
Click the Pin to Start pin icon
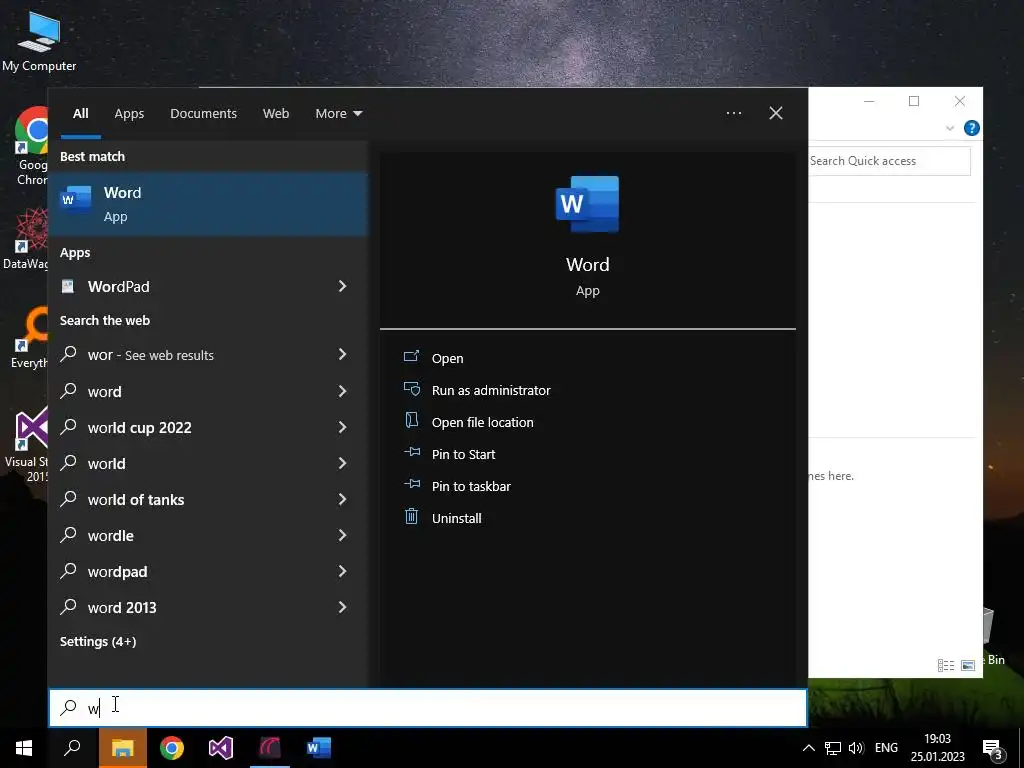pos(411,452)
